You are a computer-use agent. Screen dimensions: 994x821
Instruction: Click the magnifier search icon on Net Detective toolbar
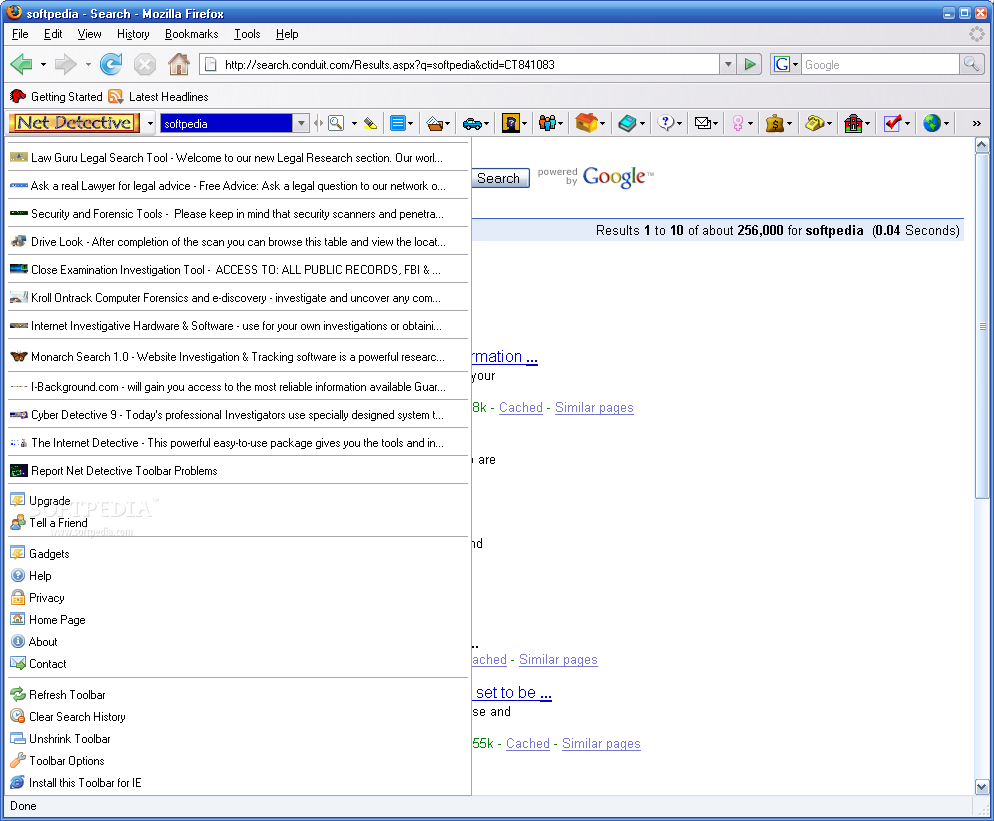[336, 124]
